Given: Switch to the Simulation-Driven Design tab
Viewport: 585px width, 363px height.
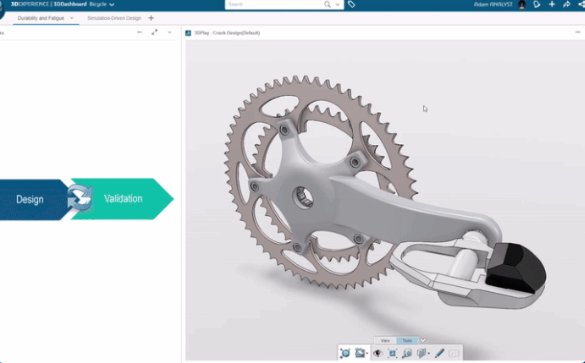Looking at the screenshot, I should [114, 18].
